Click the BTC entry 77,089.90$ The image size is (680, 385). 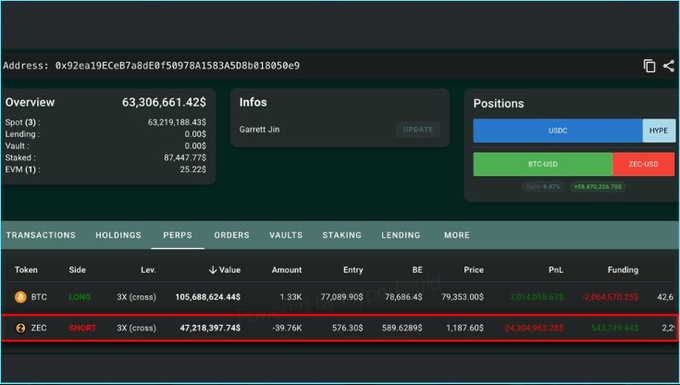click(342, 297)
